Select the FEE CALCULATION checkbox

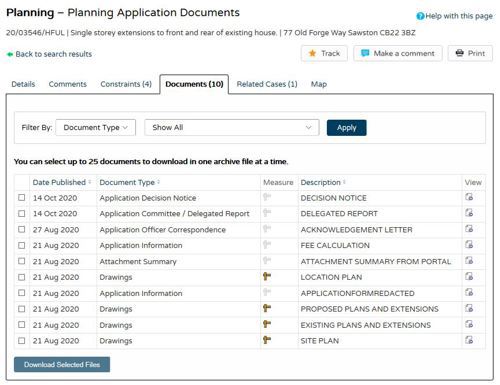click(22, 245)
